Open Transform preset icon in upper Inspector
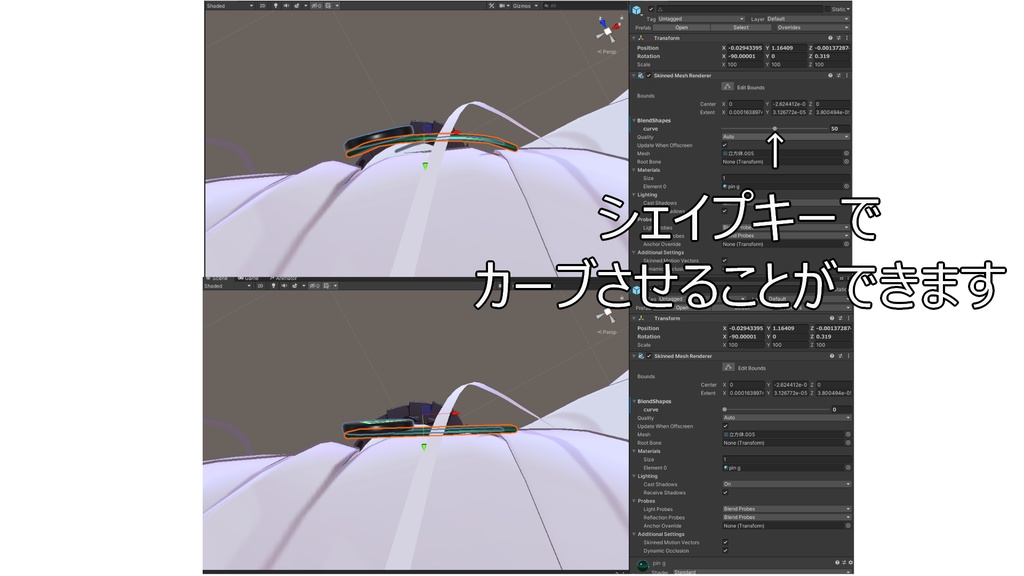This screenshot has width=1024, height=576. 839,38
